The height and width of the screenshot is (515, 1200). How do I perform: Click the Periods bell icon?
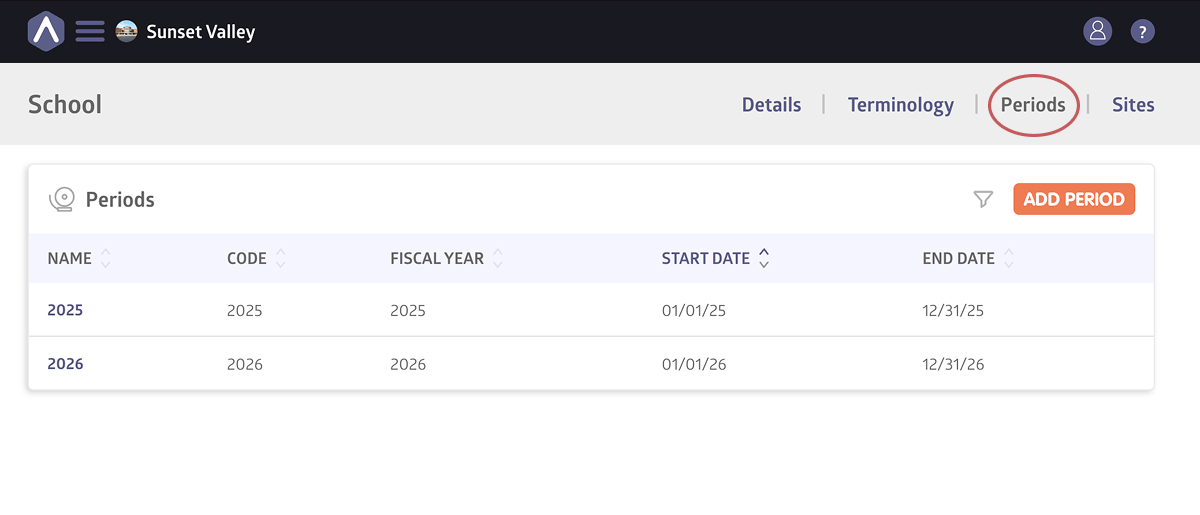[x=62, y=199]
